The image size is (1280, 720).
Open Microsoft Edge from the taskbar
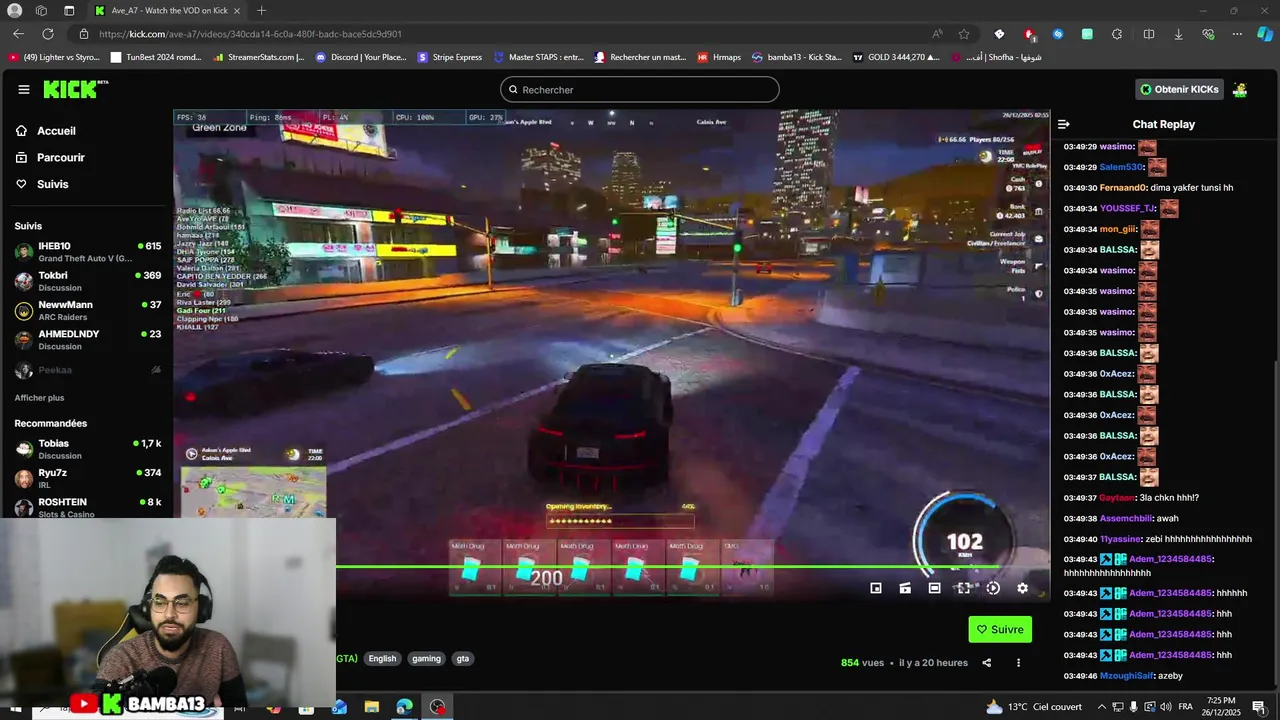pyautogui.click(x=404, y=707)
